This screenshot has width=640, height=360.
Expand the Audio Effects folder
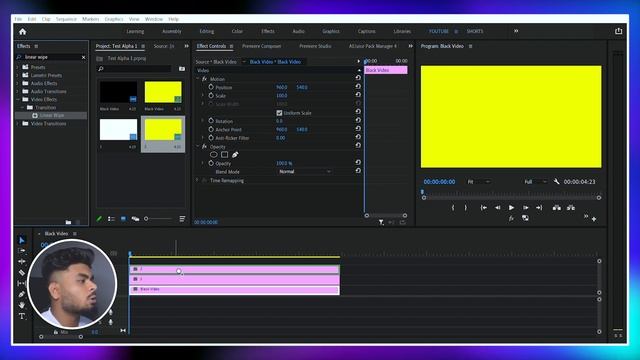click(18, 83)
